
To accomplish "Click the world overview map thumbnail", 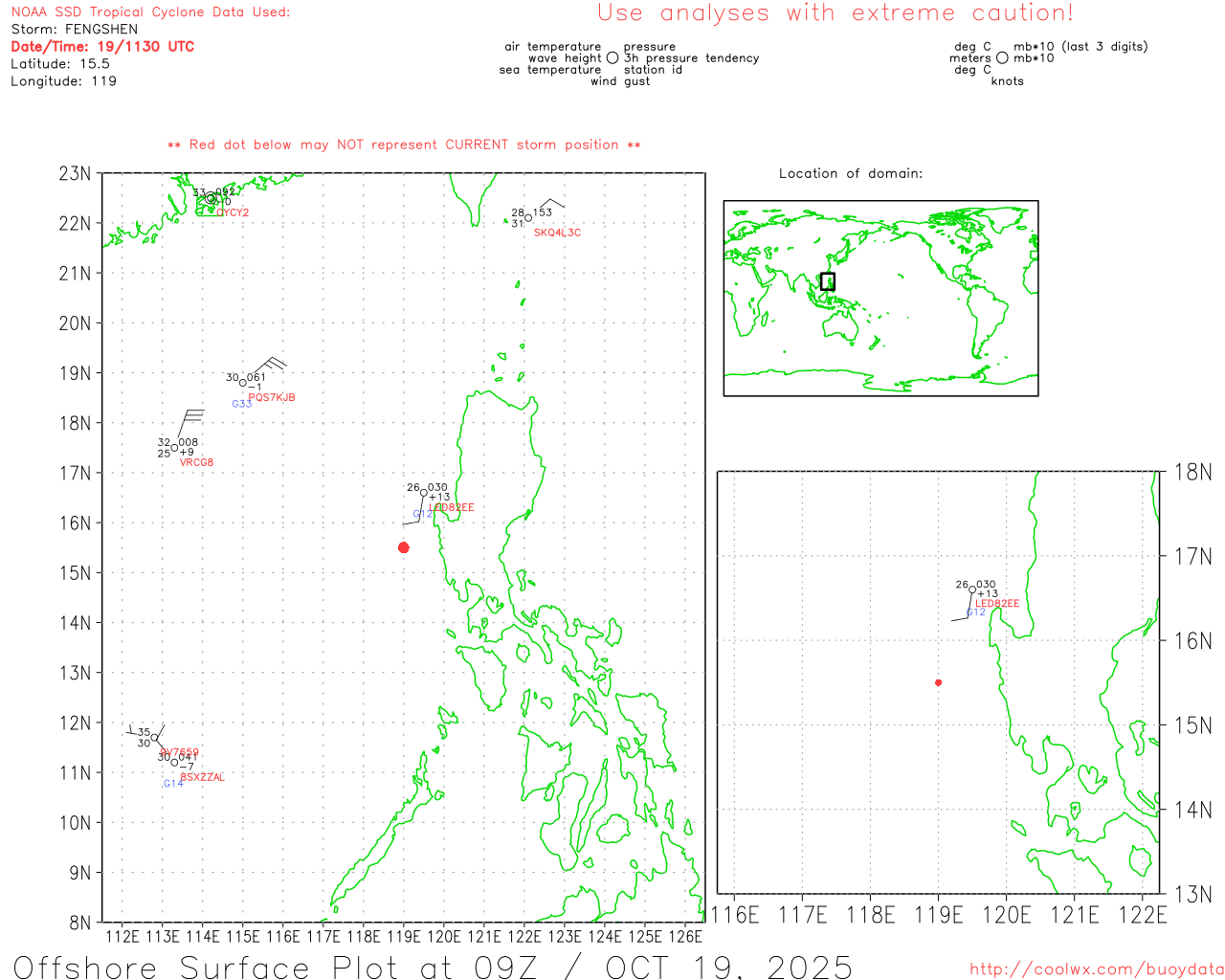I will pyautogui.click(x=880, y=299).
